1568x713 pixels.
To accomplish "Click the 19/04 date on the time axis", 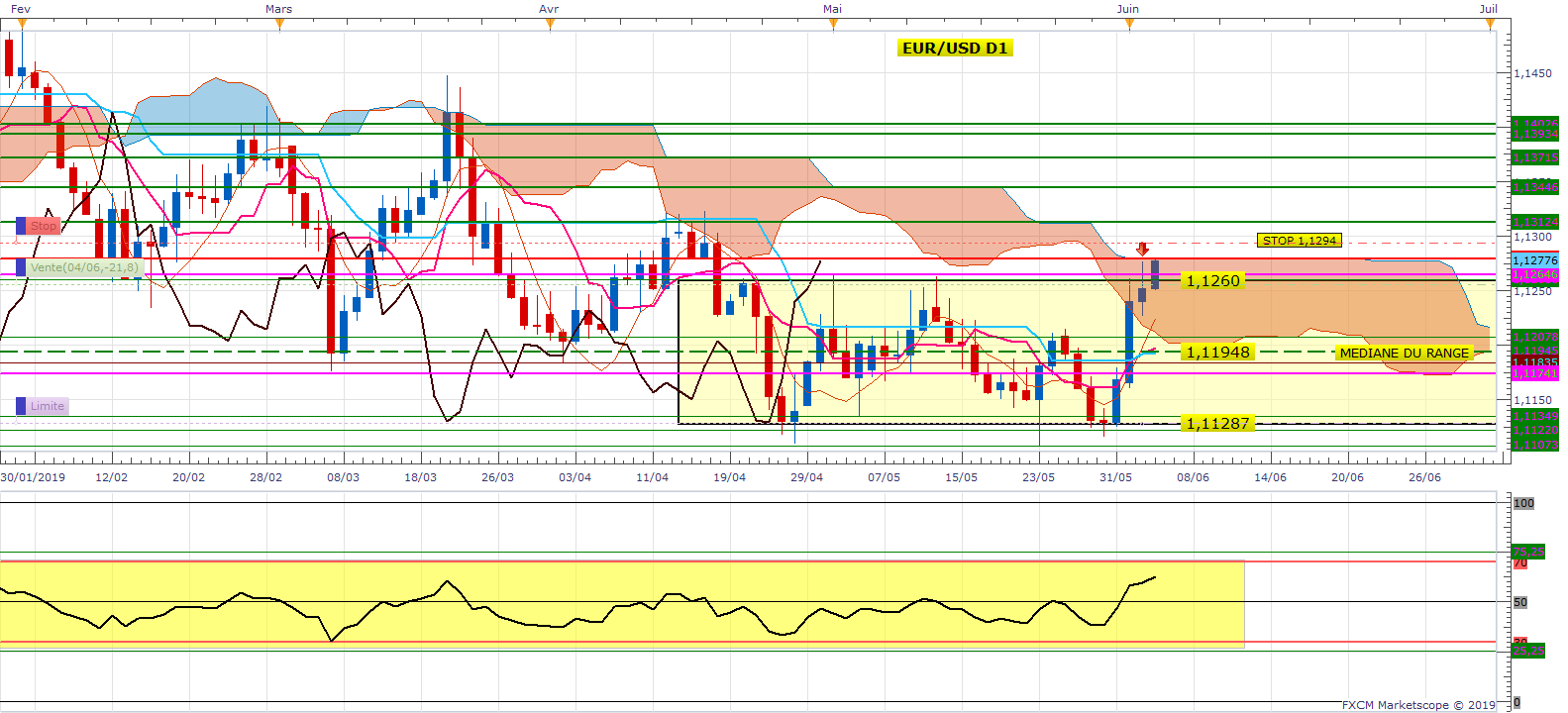I will [x=729, y=477].
